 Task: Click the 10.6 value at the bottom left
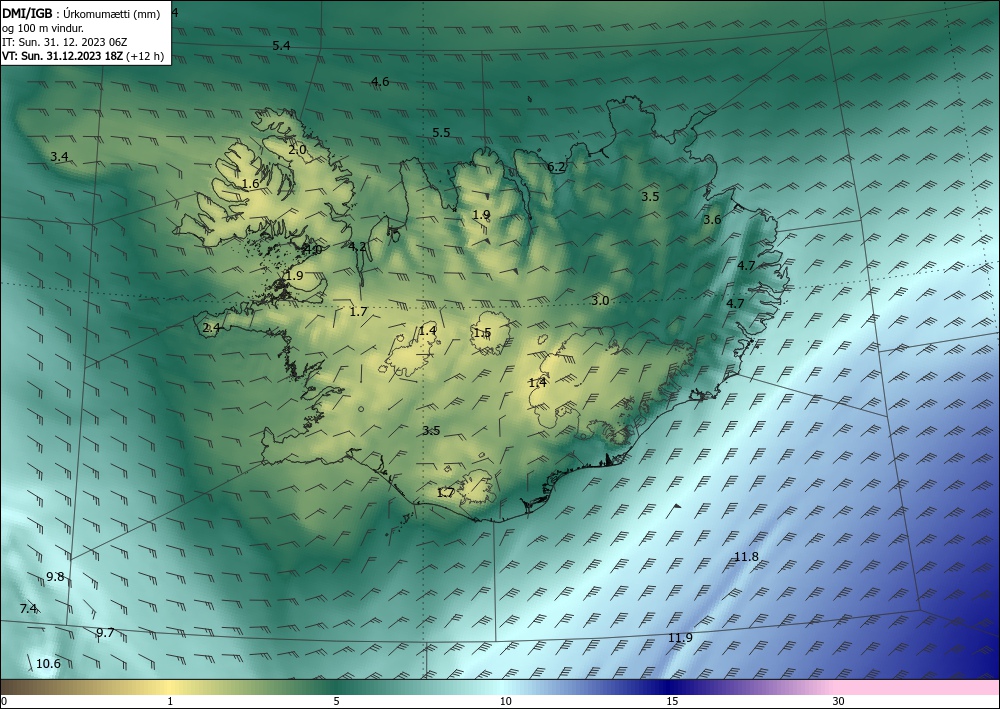pyautogui.click(x=48, y=664)
